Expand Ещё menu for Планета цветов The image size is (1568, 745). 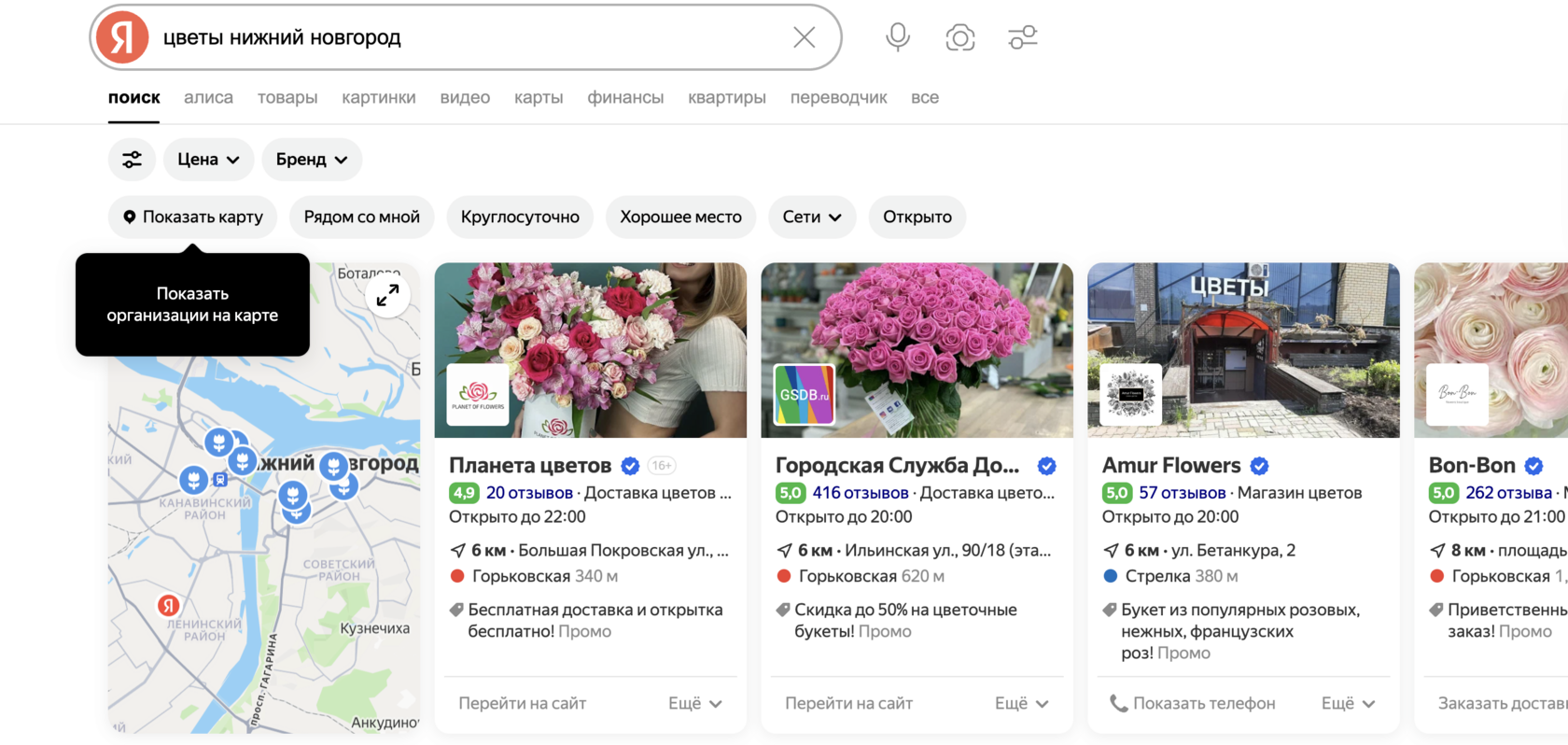coord(695,704)
